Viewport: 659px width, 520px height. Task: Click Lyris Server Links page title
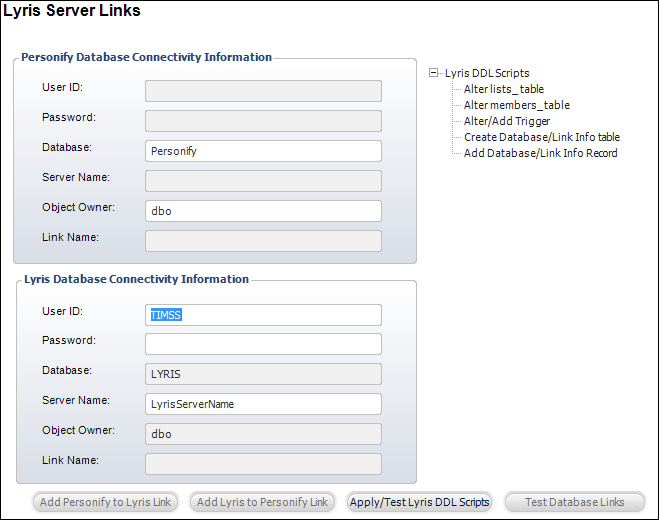point(72,11)
